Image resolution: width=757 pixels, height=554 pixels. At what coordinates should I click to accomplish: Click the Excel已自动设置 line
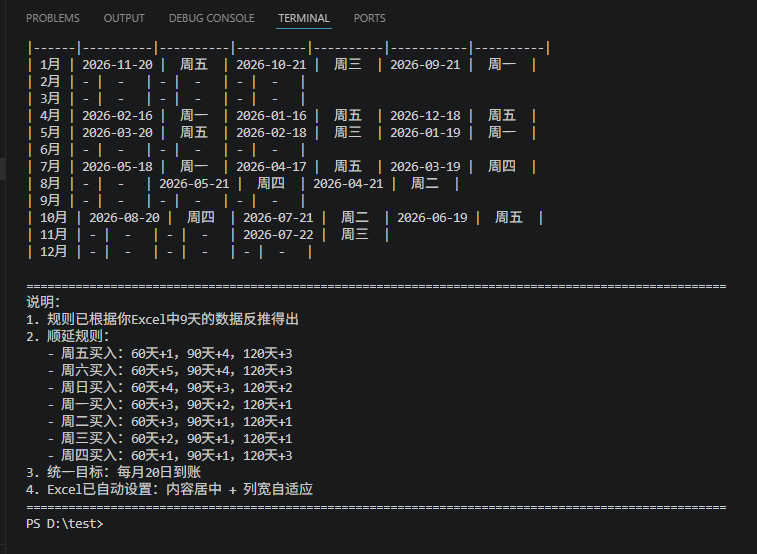pos(169,489)
